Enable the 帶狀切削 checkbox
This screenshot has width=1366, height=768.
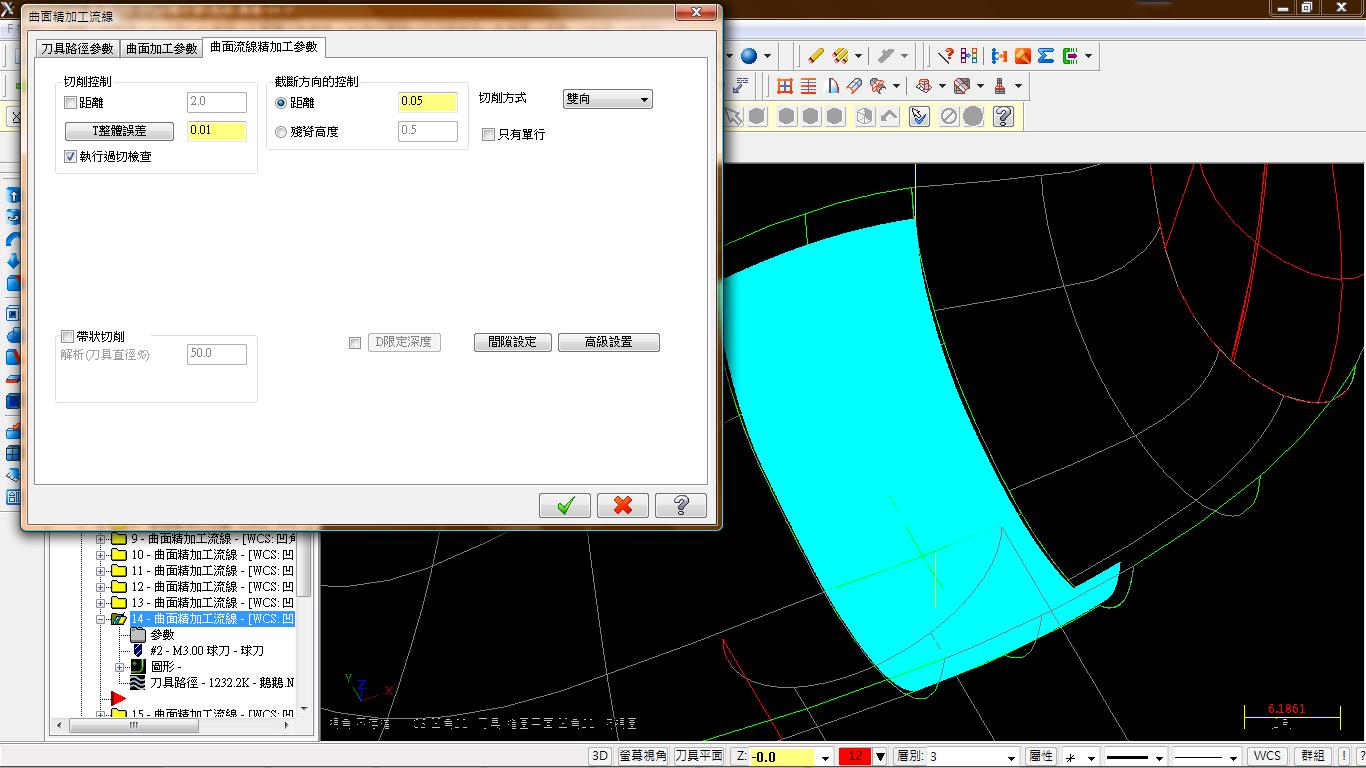(68, 337)
